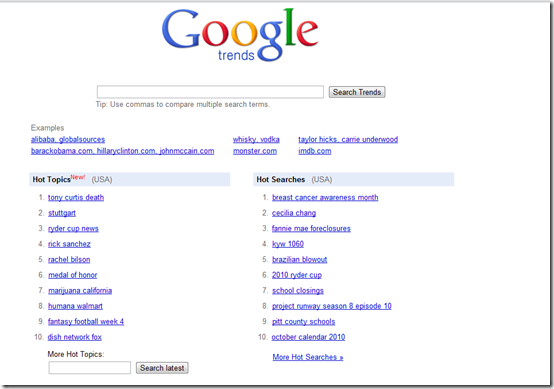The width and height of the screenshot is (554, 389).
Task: Open hot search cecilia chang
Action: [294, 213]
